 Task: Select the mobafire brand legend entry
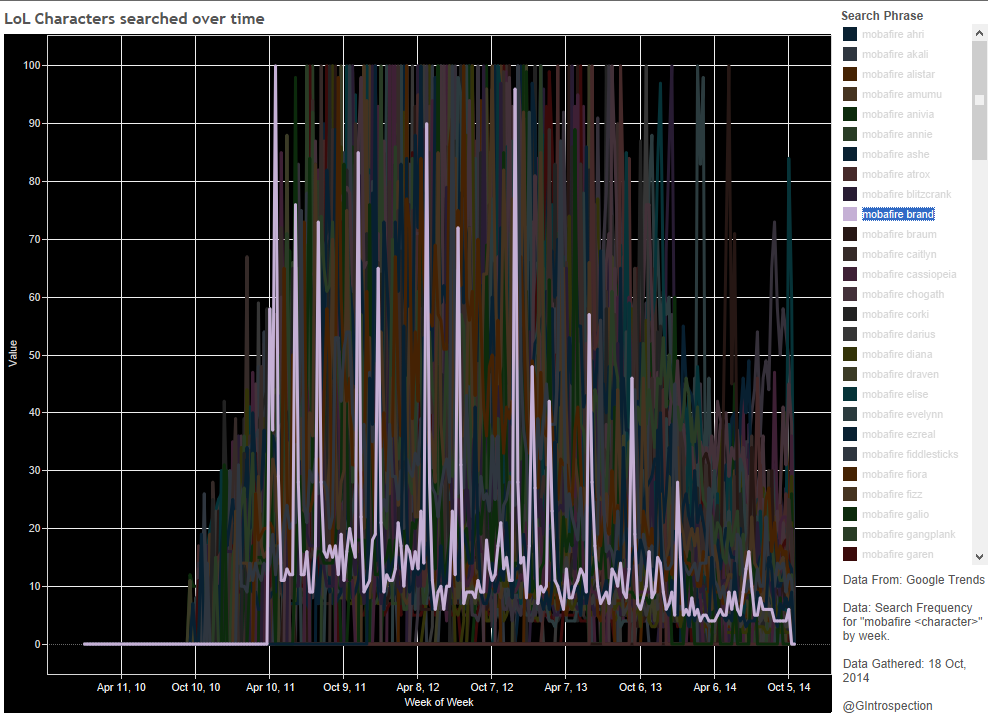897,214
